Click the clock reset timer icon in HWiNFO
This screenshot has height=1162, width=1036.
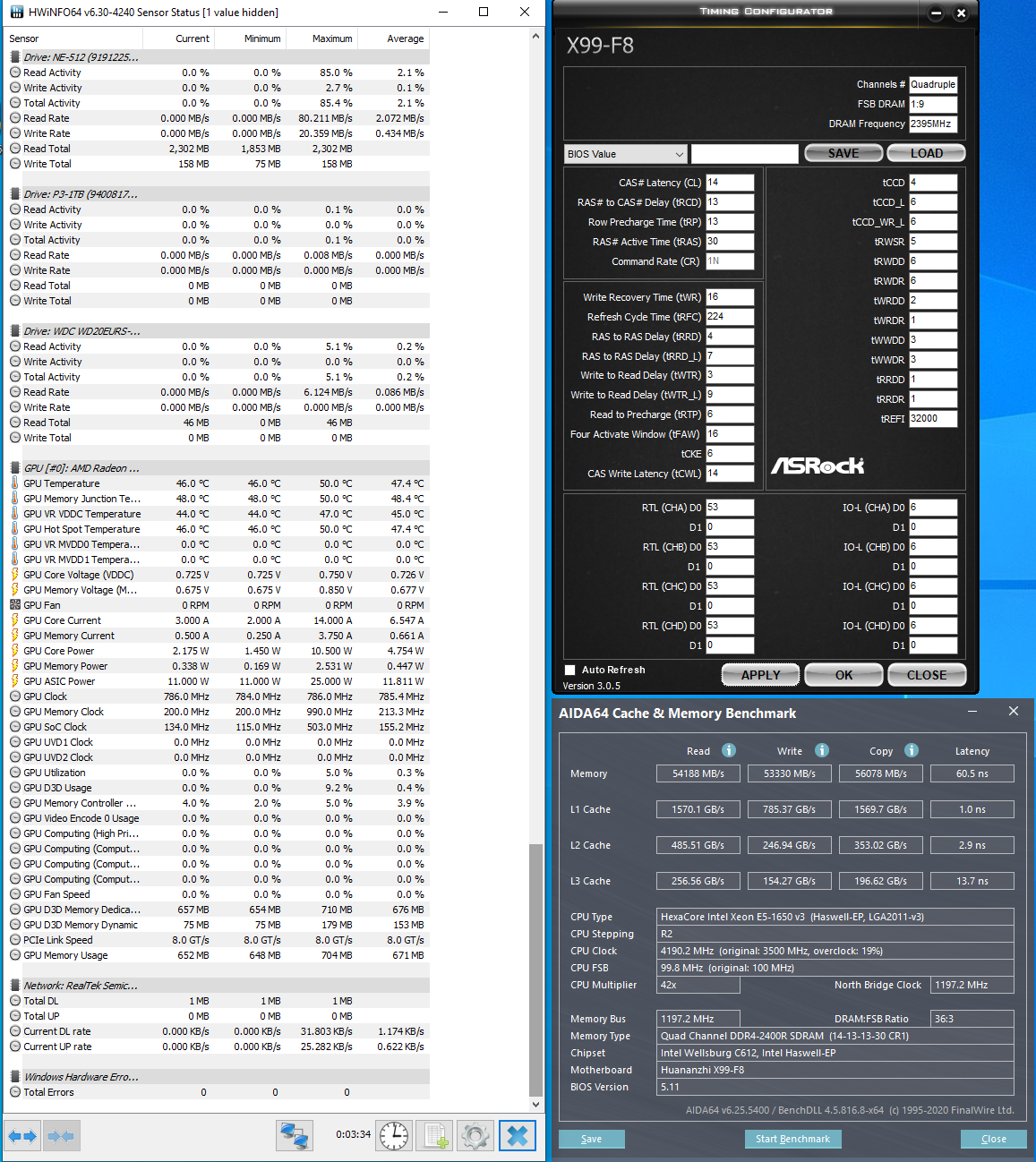click(x=394, y=1136)
